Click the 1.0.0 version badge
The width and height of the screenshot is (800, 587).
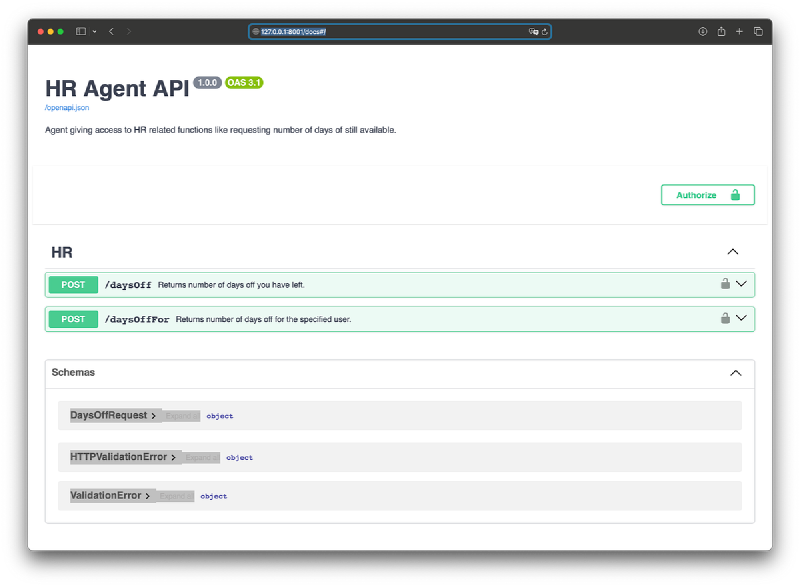tap(207, 83)
